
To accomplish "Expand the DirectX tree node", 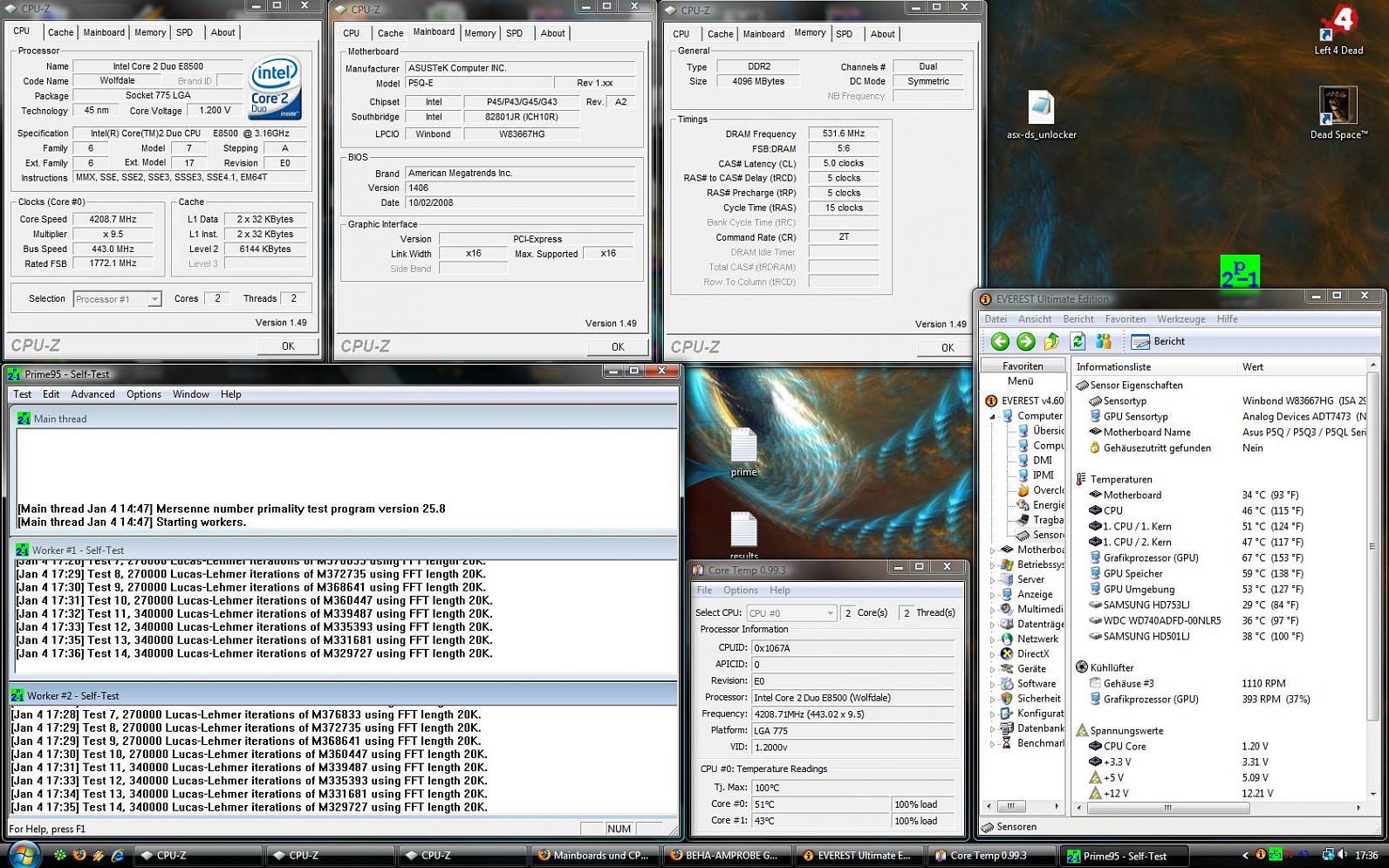I will 992,653.
